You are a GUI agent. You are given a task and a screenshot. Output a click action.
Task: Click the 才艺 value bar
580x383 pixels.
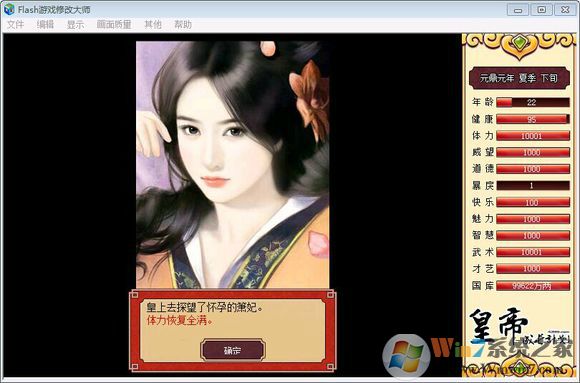point(533,269)
